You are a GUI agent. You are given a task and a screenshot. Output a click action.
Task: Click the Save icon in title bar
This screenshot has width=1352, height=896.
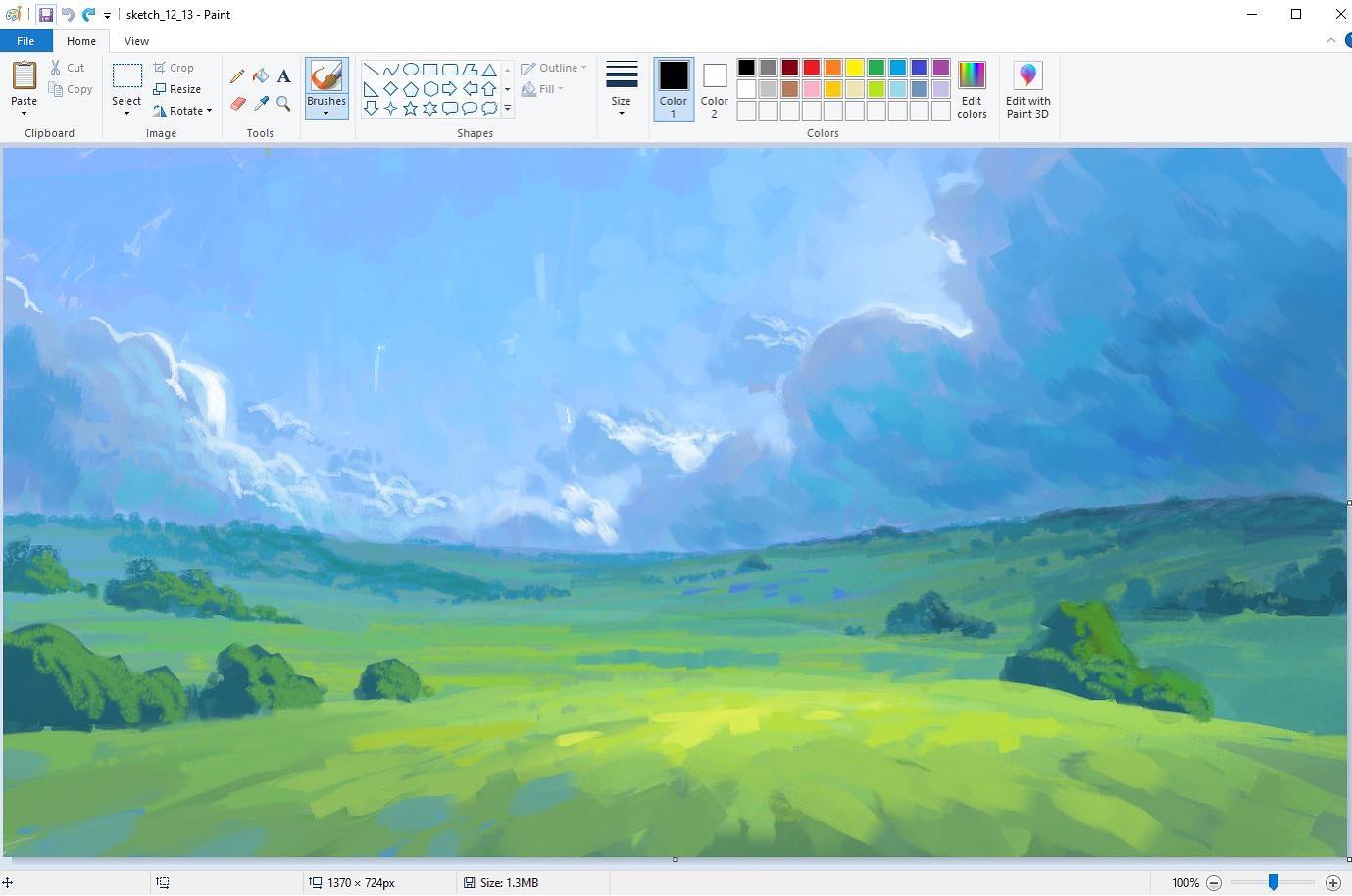coord(46,15)
